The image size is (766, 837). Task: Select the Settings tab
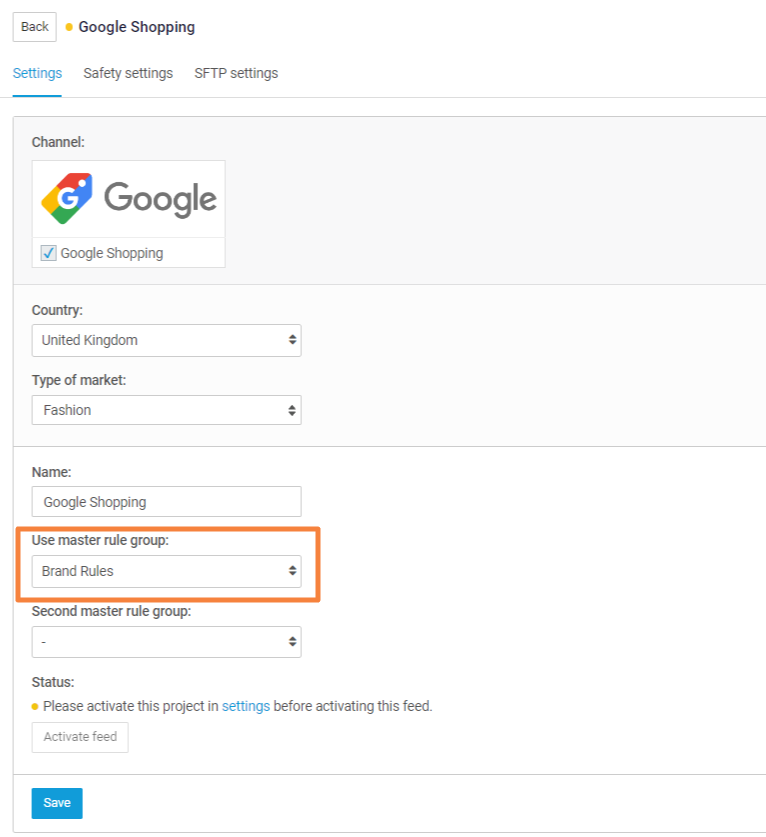(x=37, y=73)
